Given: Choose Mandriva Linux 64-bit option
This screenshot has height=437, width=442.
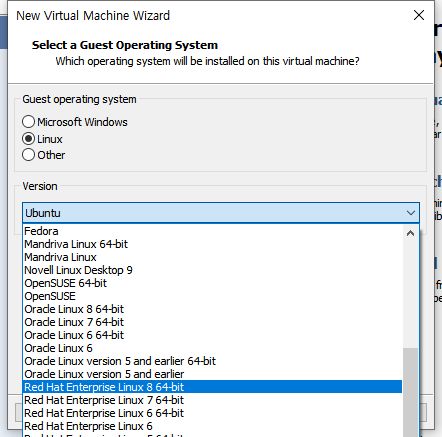Looking at the screenshot, I should (212, 244).
